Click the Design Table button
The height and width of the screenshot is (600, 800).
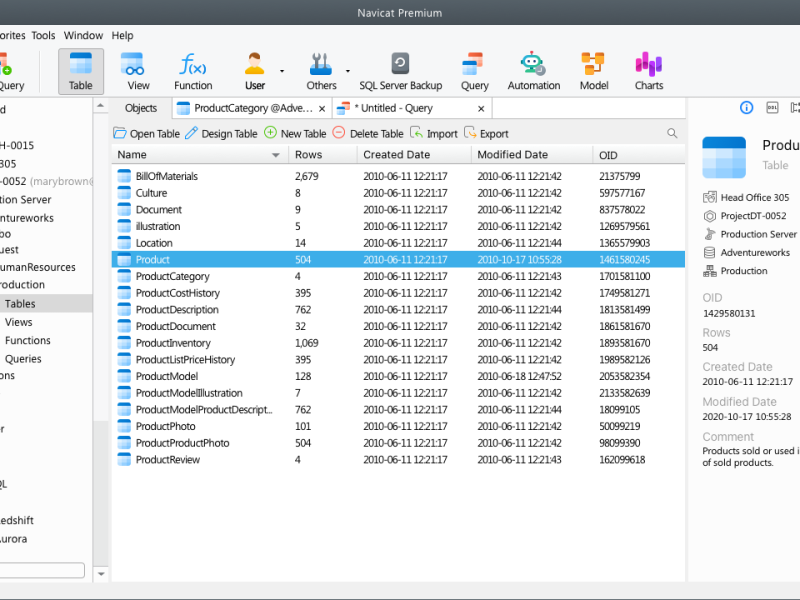point(221,134)
